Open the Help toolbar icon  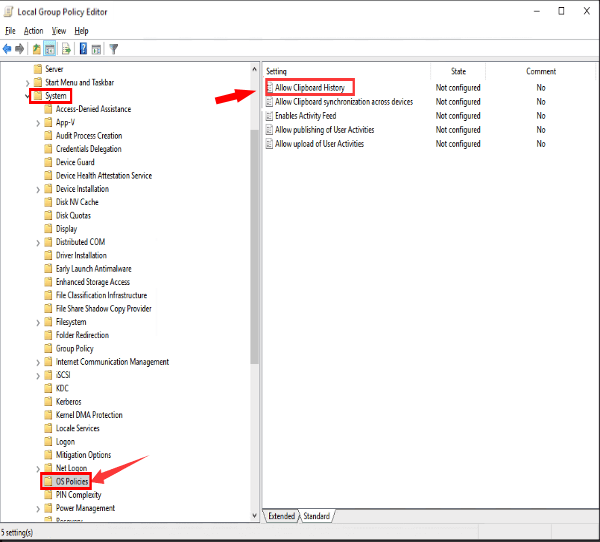[83, 49]
